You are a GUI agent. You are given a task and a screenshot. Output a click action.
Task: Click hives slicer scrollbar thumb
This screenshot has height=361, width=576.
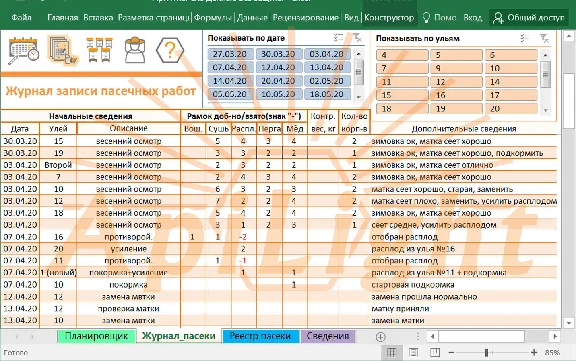click(x=546, y=75)
